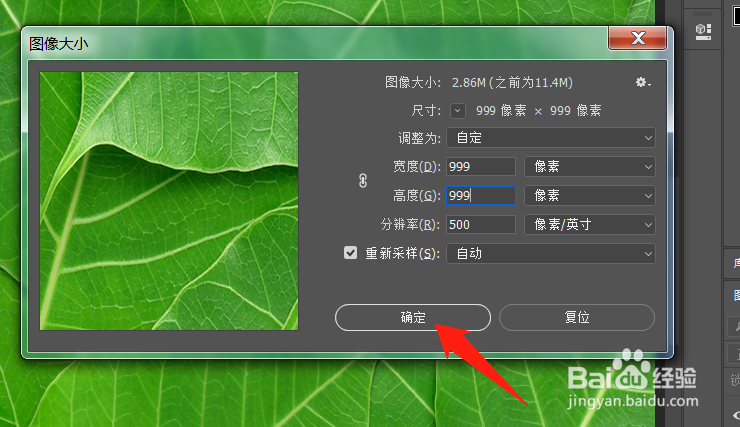The image size is (740, 427).
Task: Open the 高度 unit 像素 dropdown
Action: point(589,195)
